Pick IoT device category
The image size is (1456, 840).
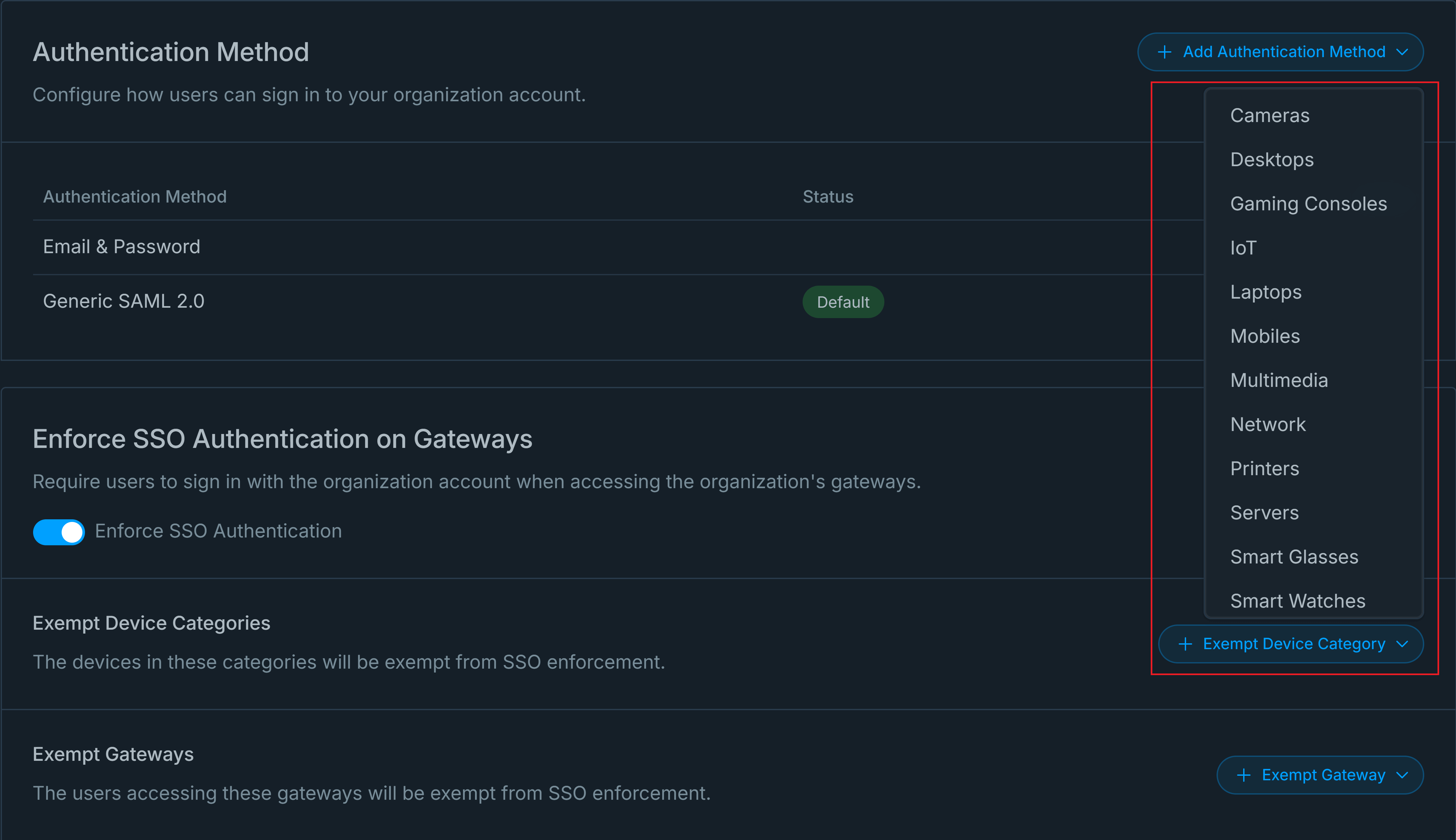pyautogui.click(x=1243, y=248)
